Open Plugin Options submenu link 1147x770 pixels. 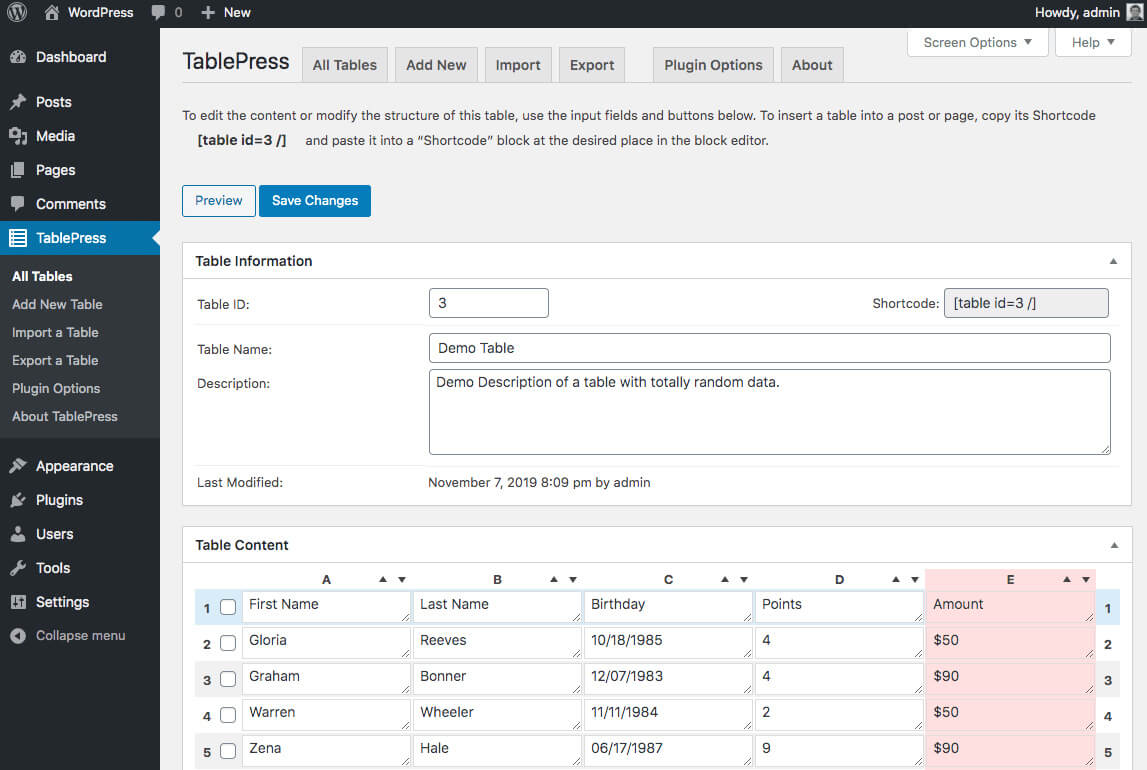(x=56, y=388)
